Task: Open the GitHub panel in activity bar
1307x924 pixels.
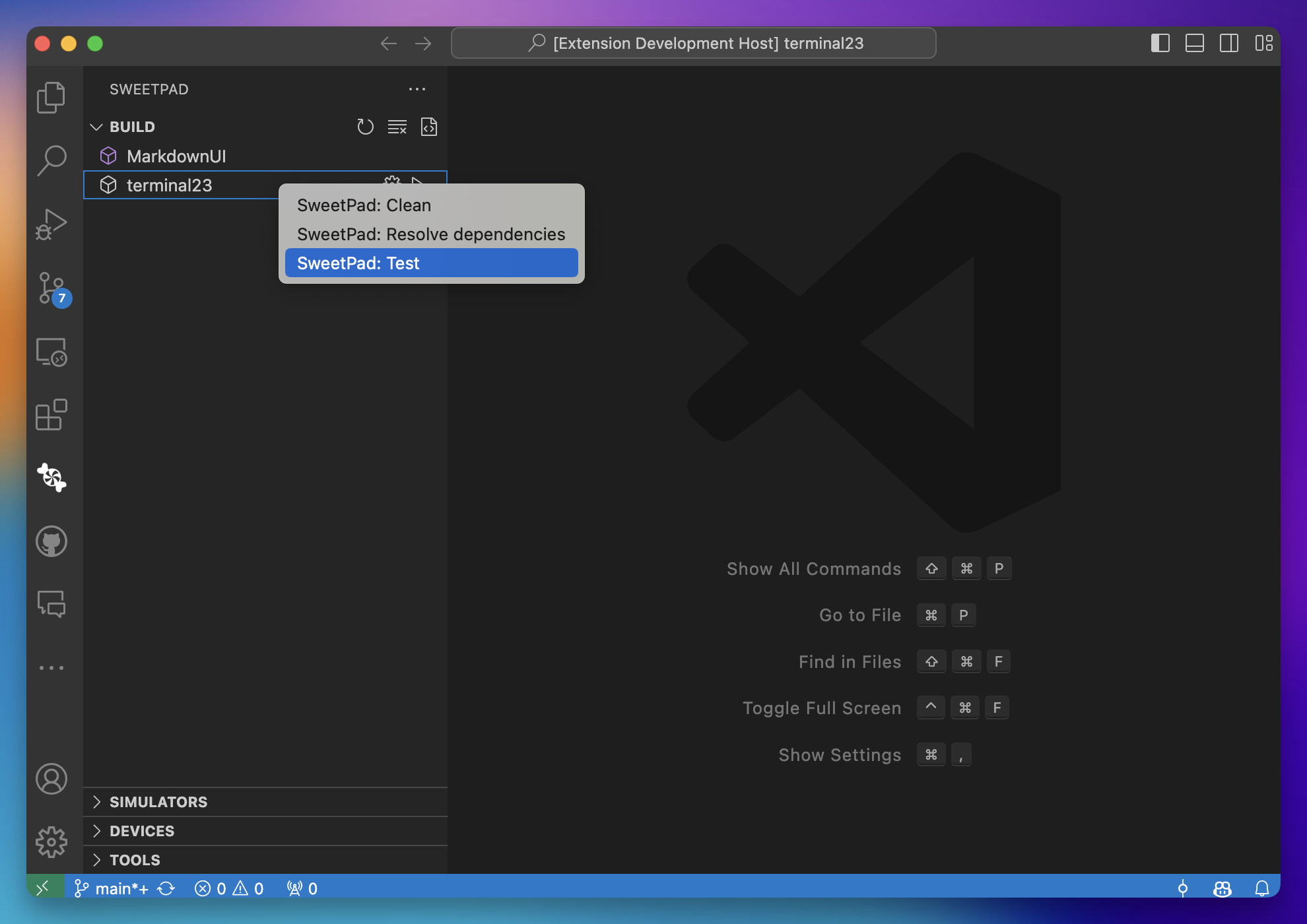Action: coord(51,541)
